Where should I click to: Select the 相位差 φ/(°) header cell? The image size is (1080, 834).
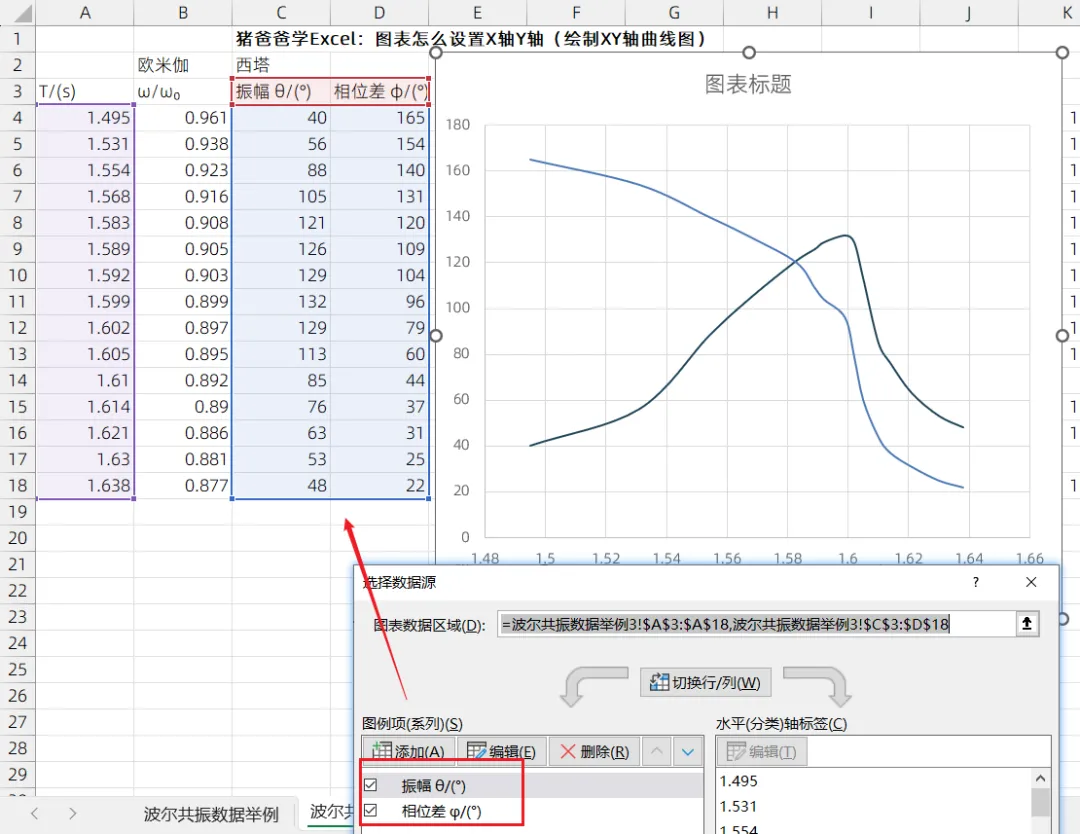pos(380,92)
